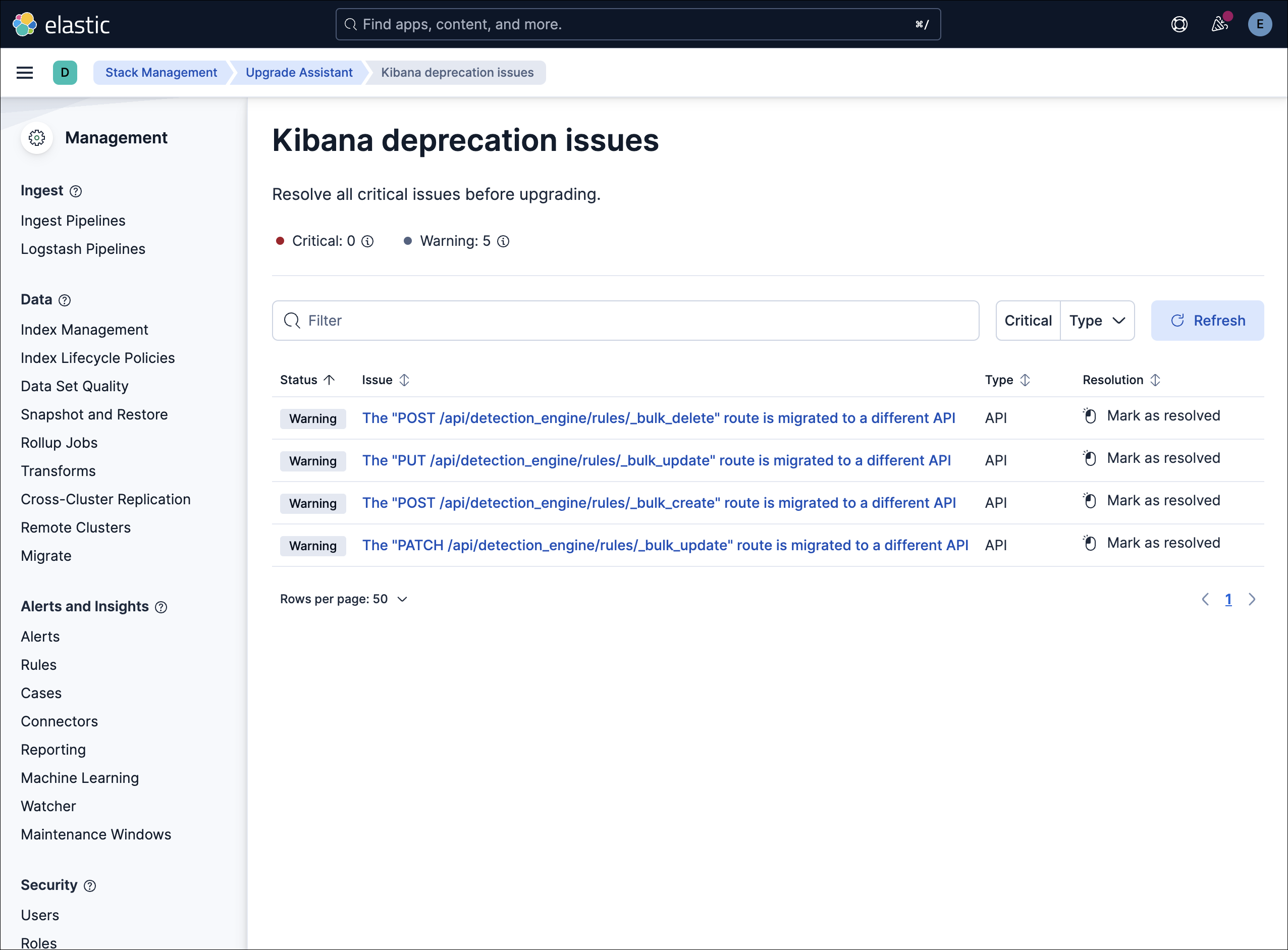This screenshot has width=1288, height=950.
Task: Go to Upgrade Assistant breadcrumb
Action: click(x=299, y=73)
